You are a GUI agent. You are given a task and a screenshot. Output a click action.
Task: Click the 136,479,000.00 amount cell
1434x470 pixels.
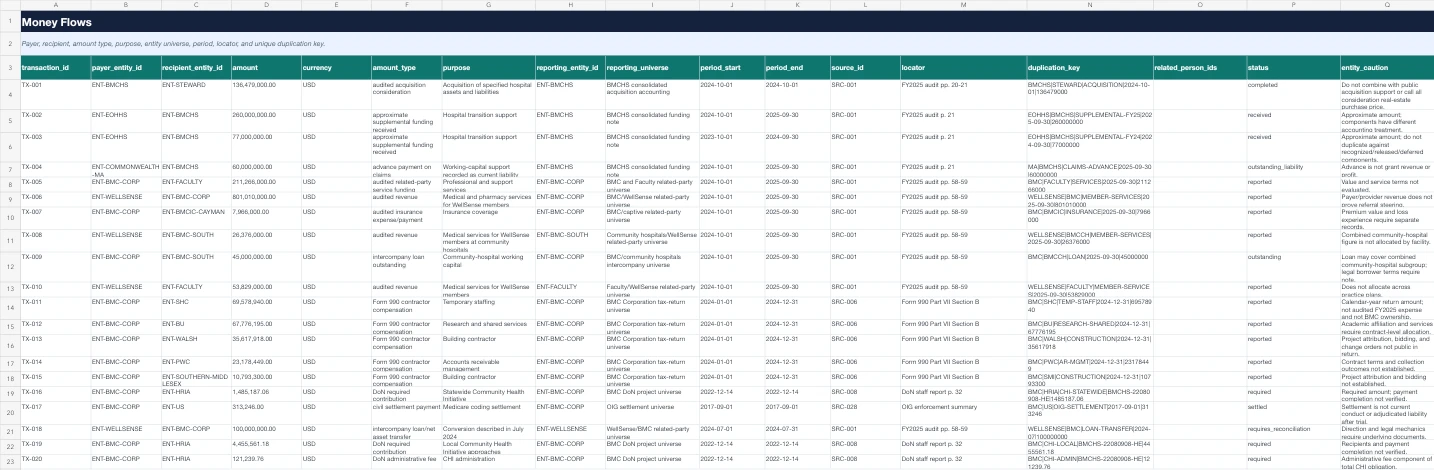point(265,95)
